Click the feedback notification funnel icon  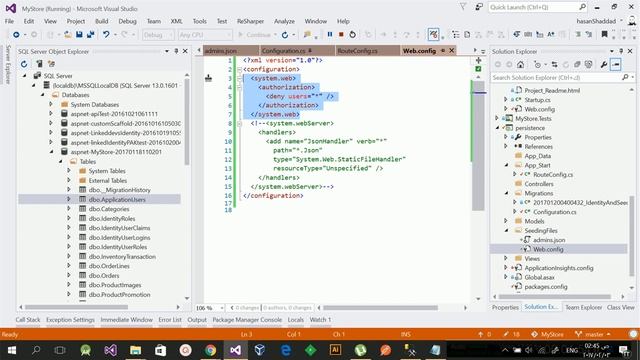pos(463,7)
